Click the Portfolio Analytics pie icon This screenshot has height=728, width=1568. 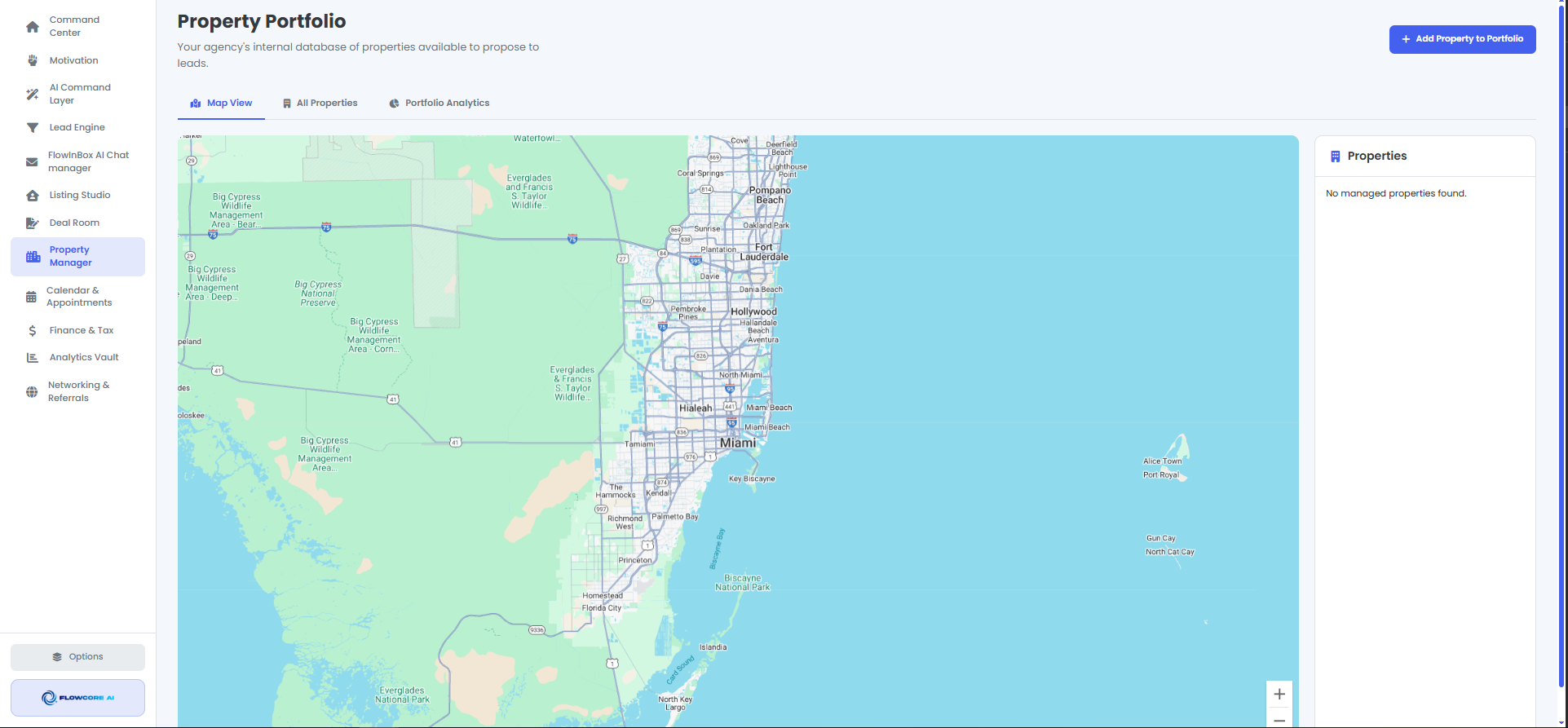click(x=395, y=104)
